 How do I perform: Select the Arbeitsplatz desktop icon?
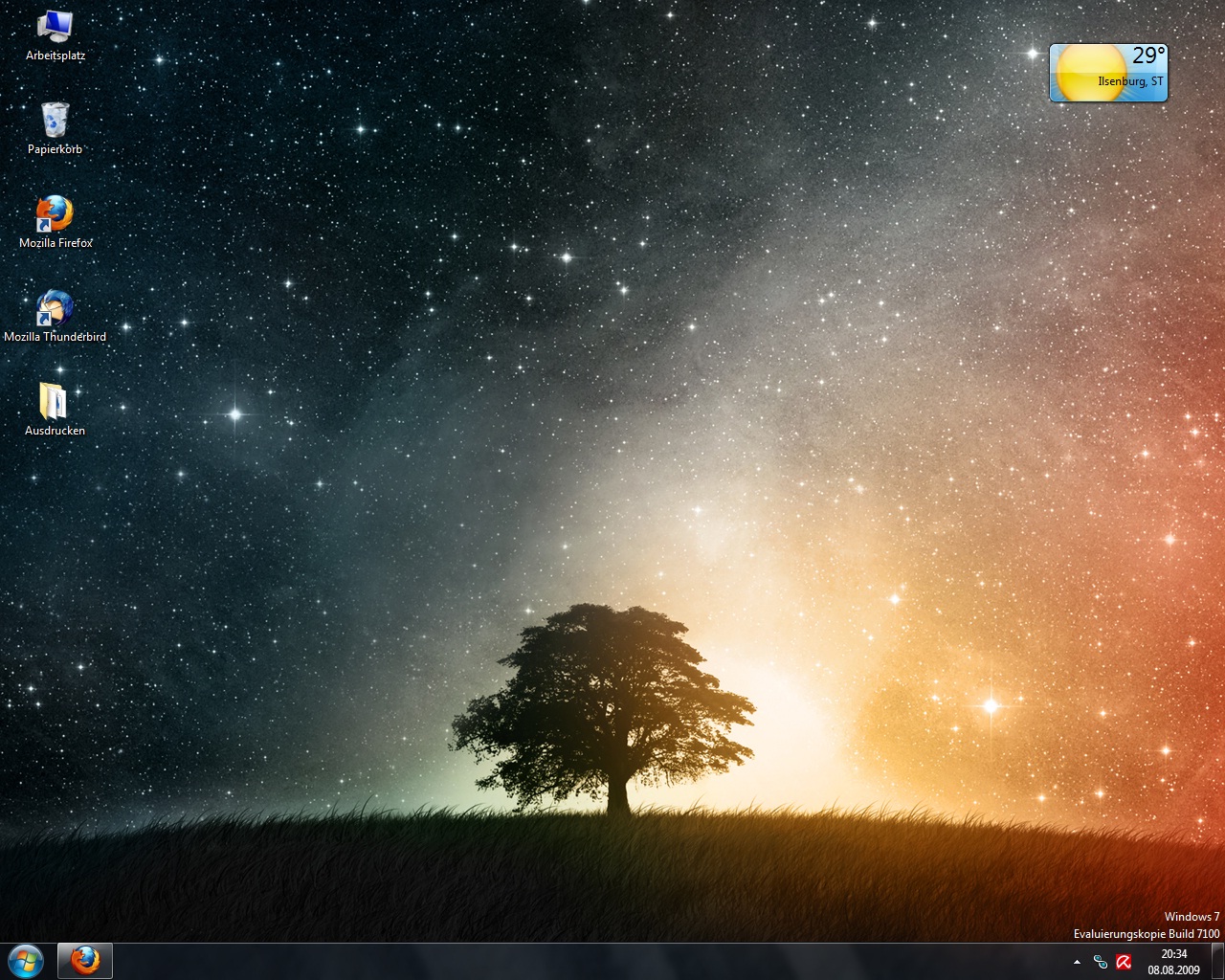click(56, 35)
